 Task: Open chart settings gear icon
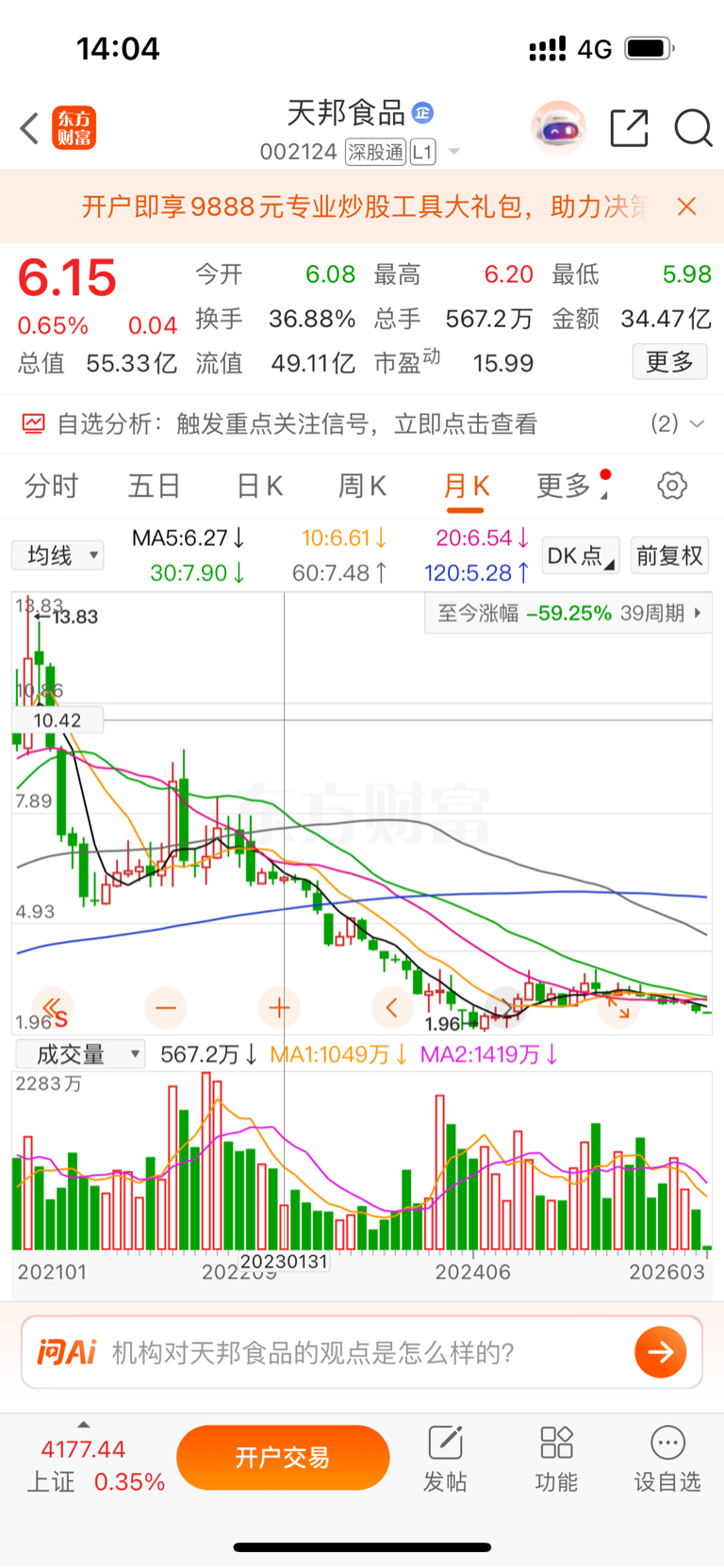672,487
